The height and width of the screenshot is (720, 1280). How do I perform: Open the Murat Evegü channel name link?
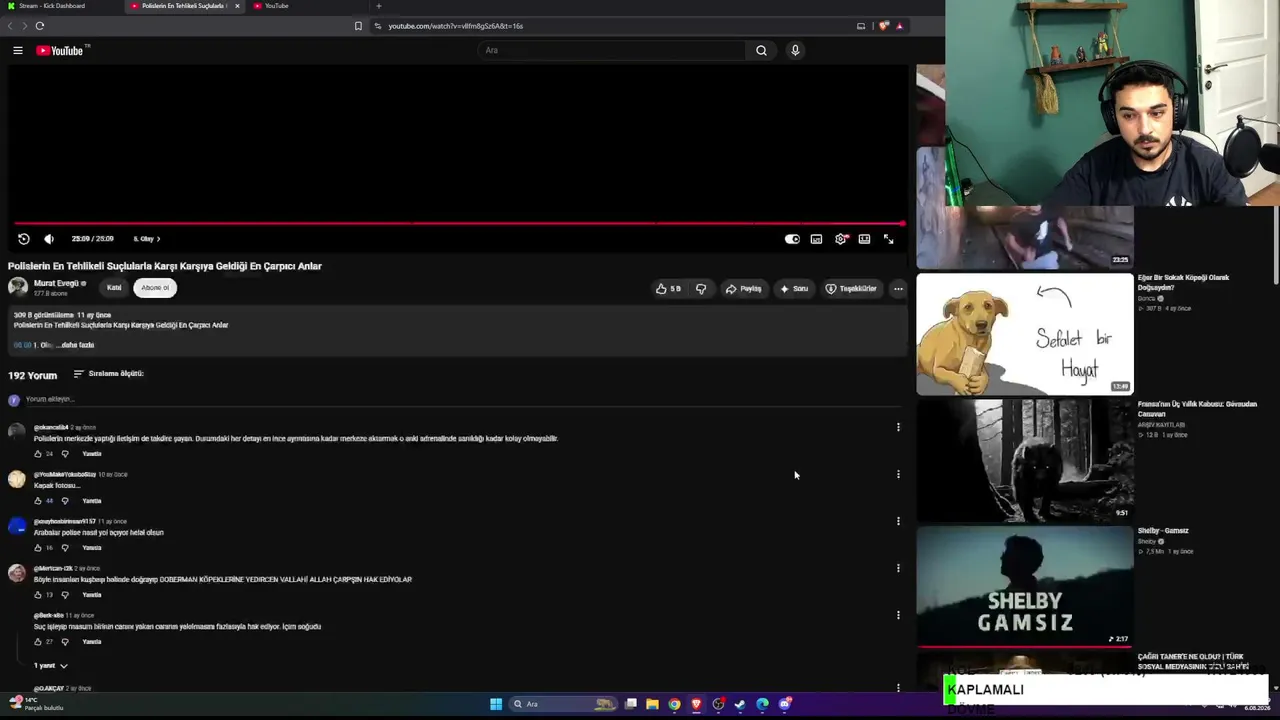point(56,284)
